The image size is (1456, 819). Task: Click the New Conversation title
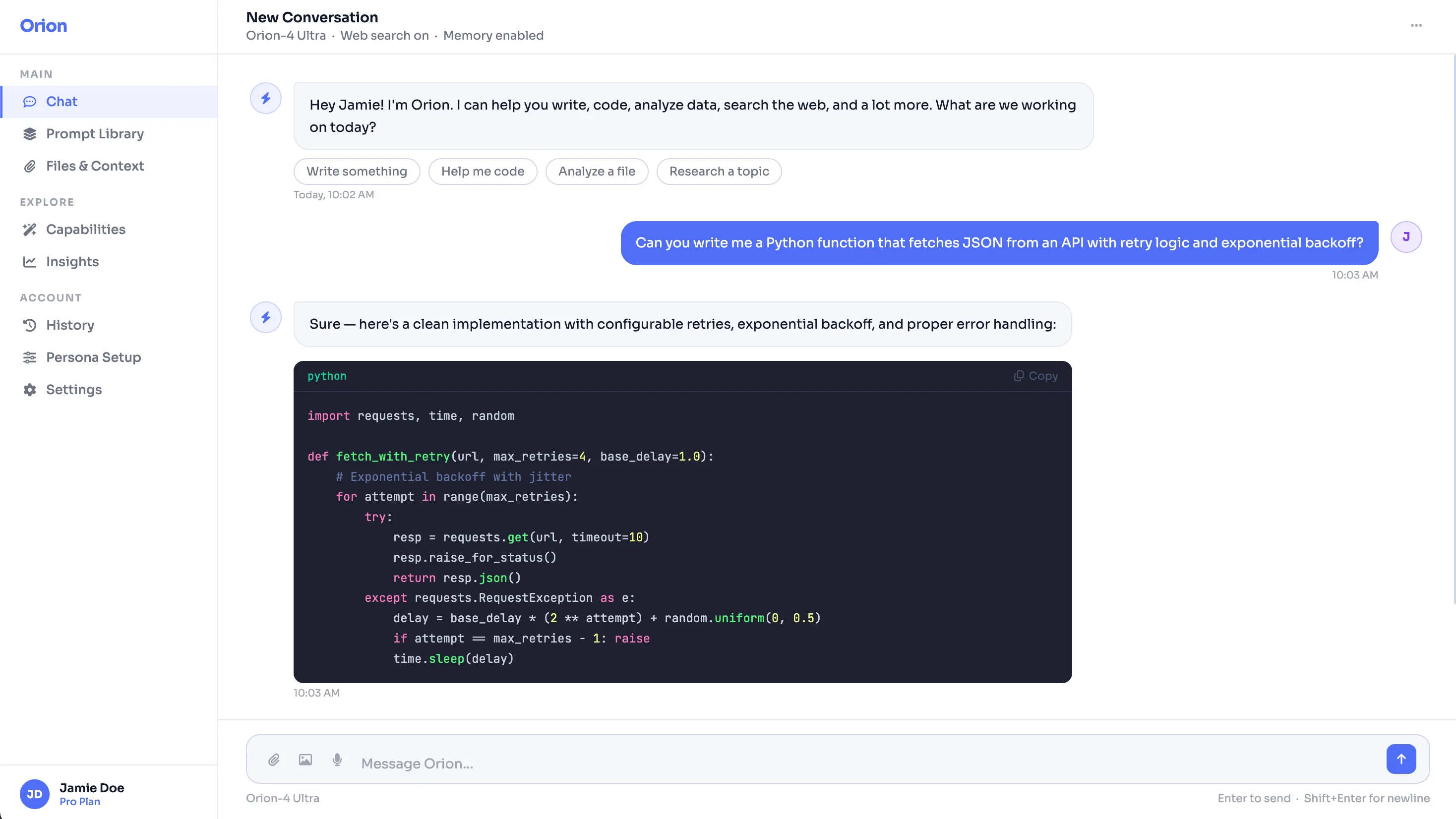pos(312,17)
